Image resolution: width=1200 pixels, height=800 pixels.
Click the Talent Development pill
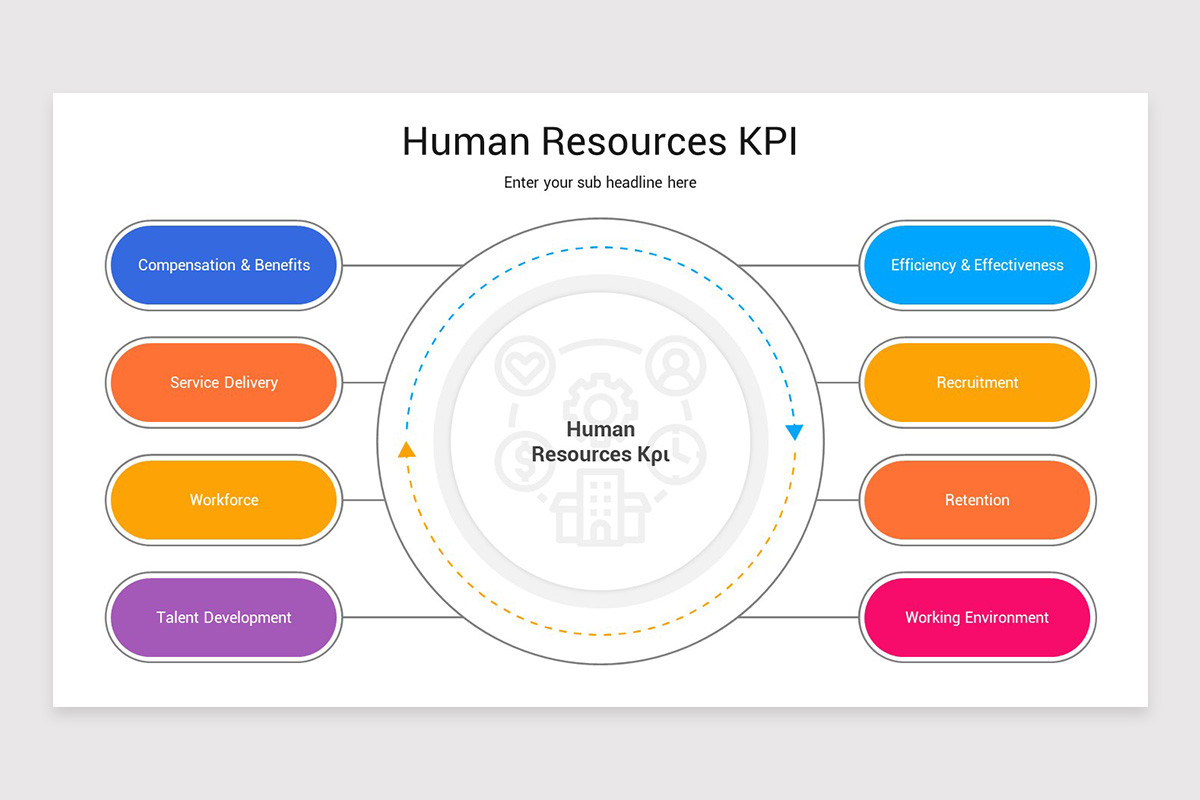point(224,617)
